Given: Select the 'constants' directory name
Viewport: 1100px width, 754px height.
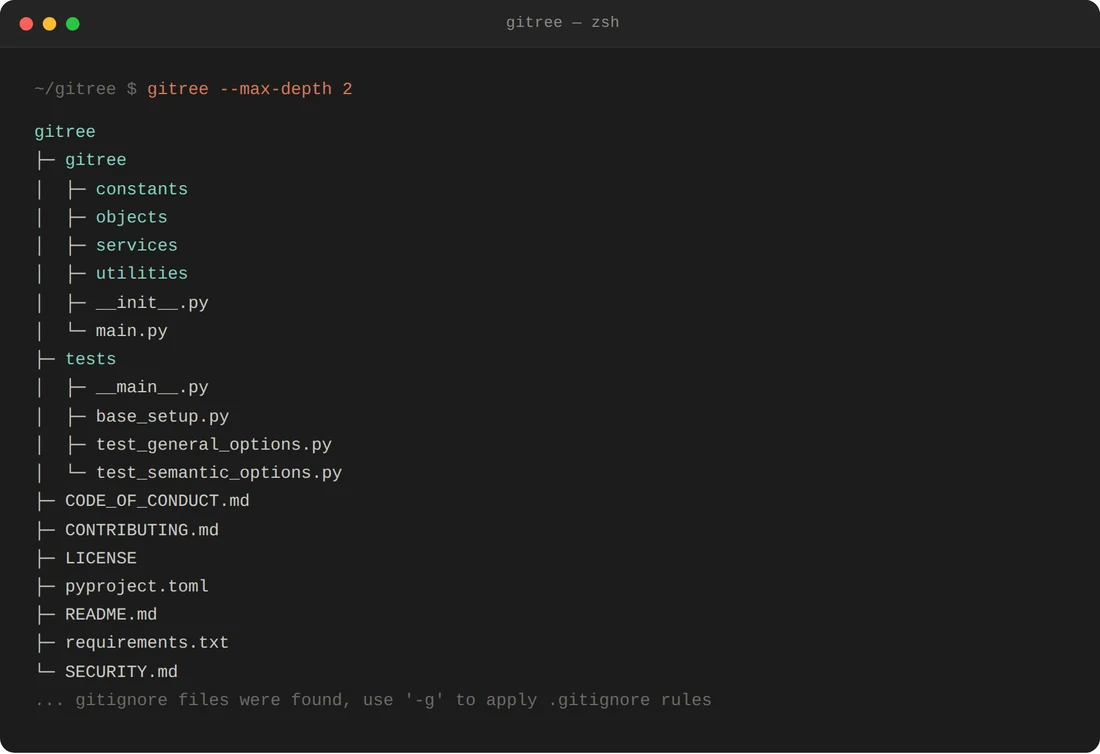Looking at the screenshot, I should pos(142,189).
